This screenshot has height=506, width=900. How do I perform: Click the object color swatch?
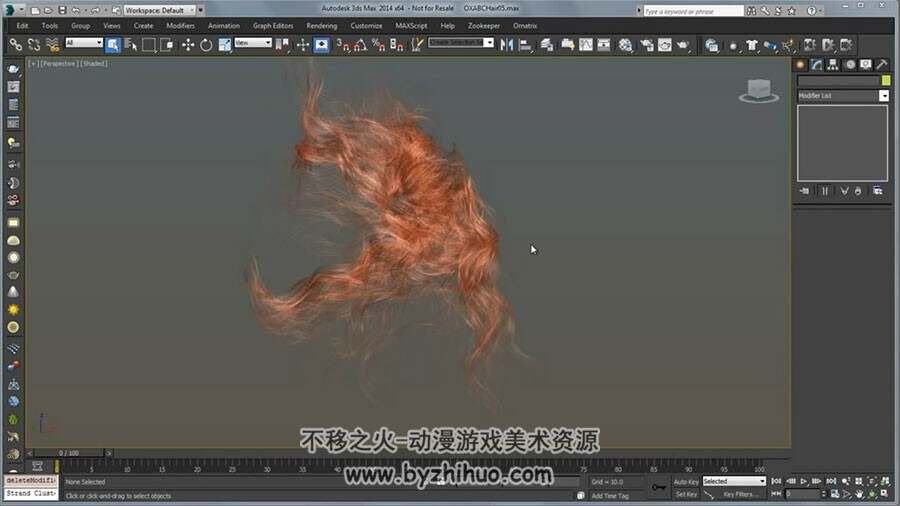[886, 81]
